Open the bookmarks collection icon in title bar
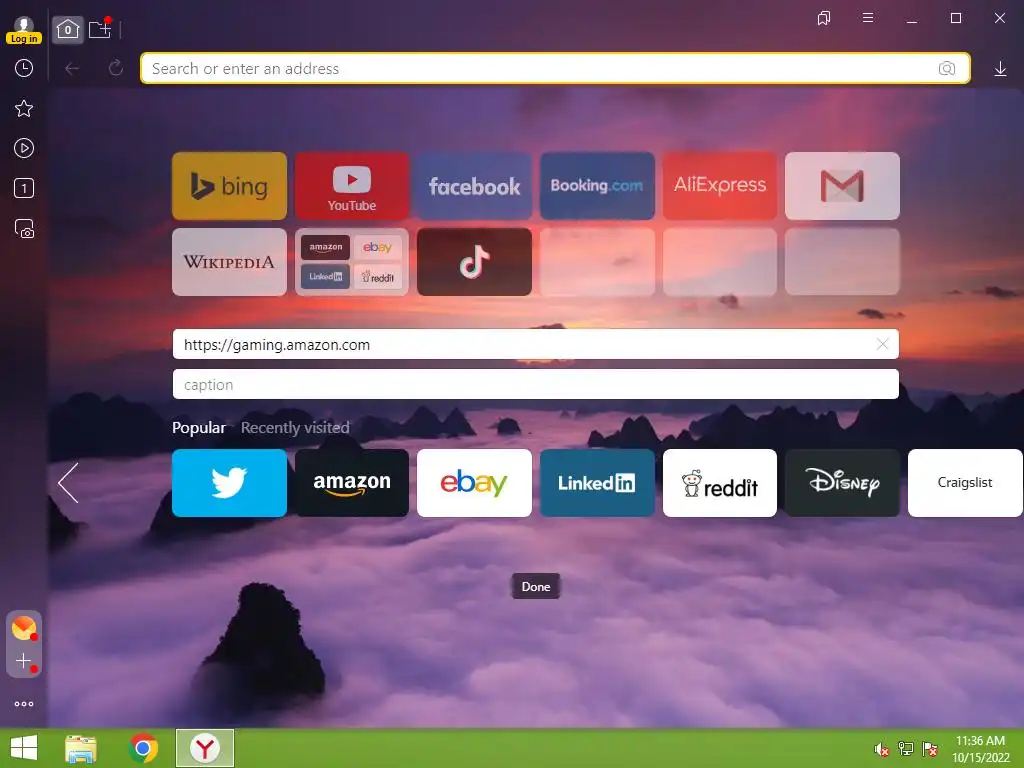Image resolution: width=1024 pixels, height=768 pixels. tap(824, 18)
